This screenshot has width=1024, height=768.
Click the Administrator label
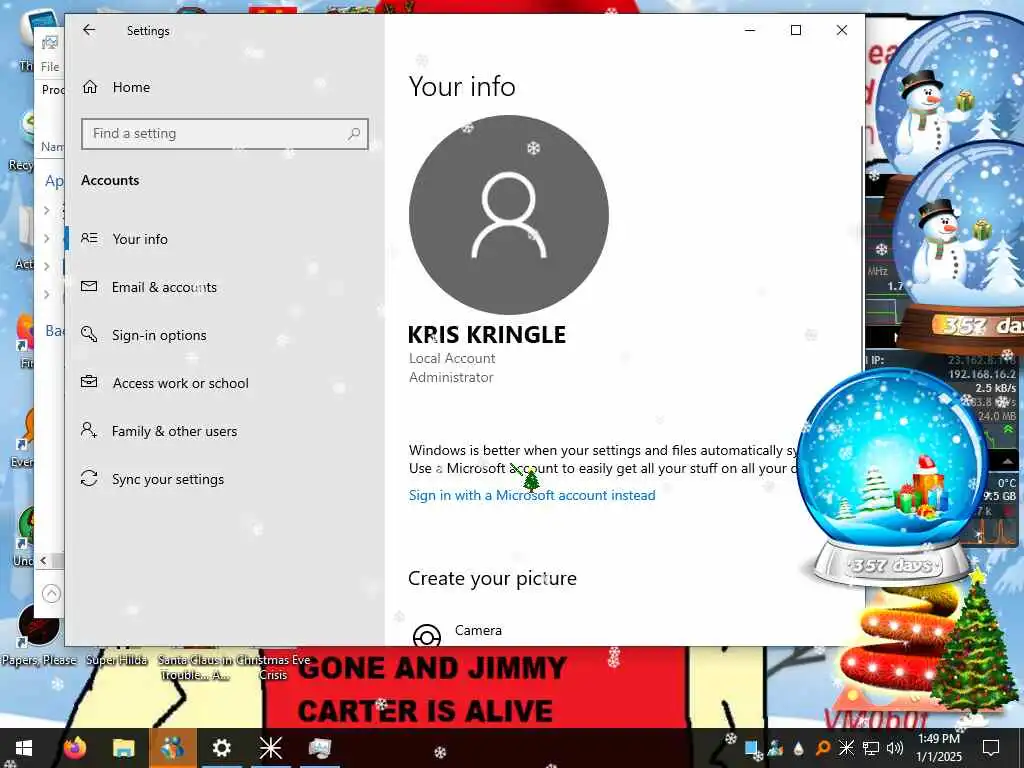click(451, 377)
